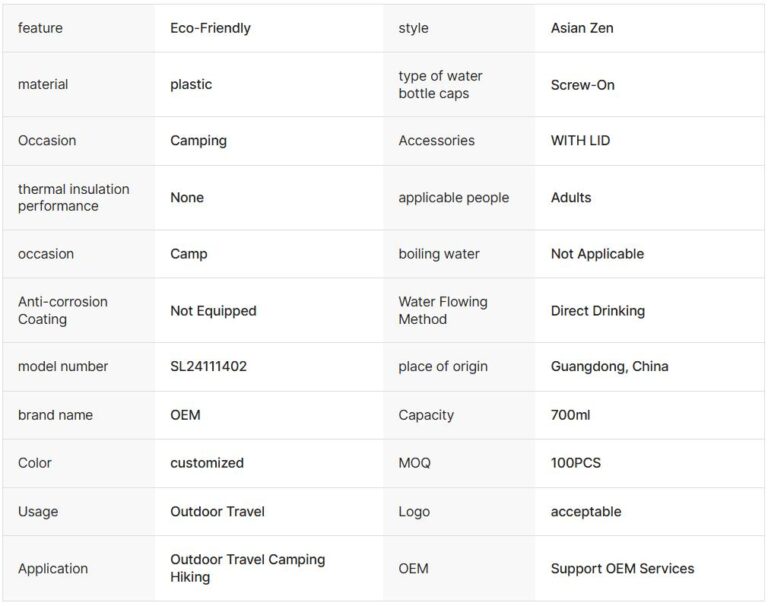Select the Direct Drinking value
This screenshot has height=606, width=768.
pyautogui.click(x=597, y=311)
